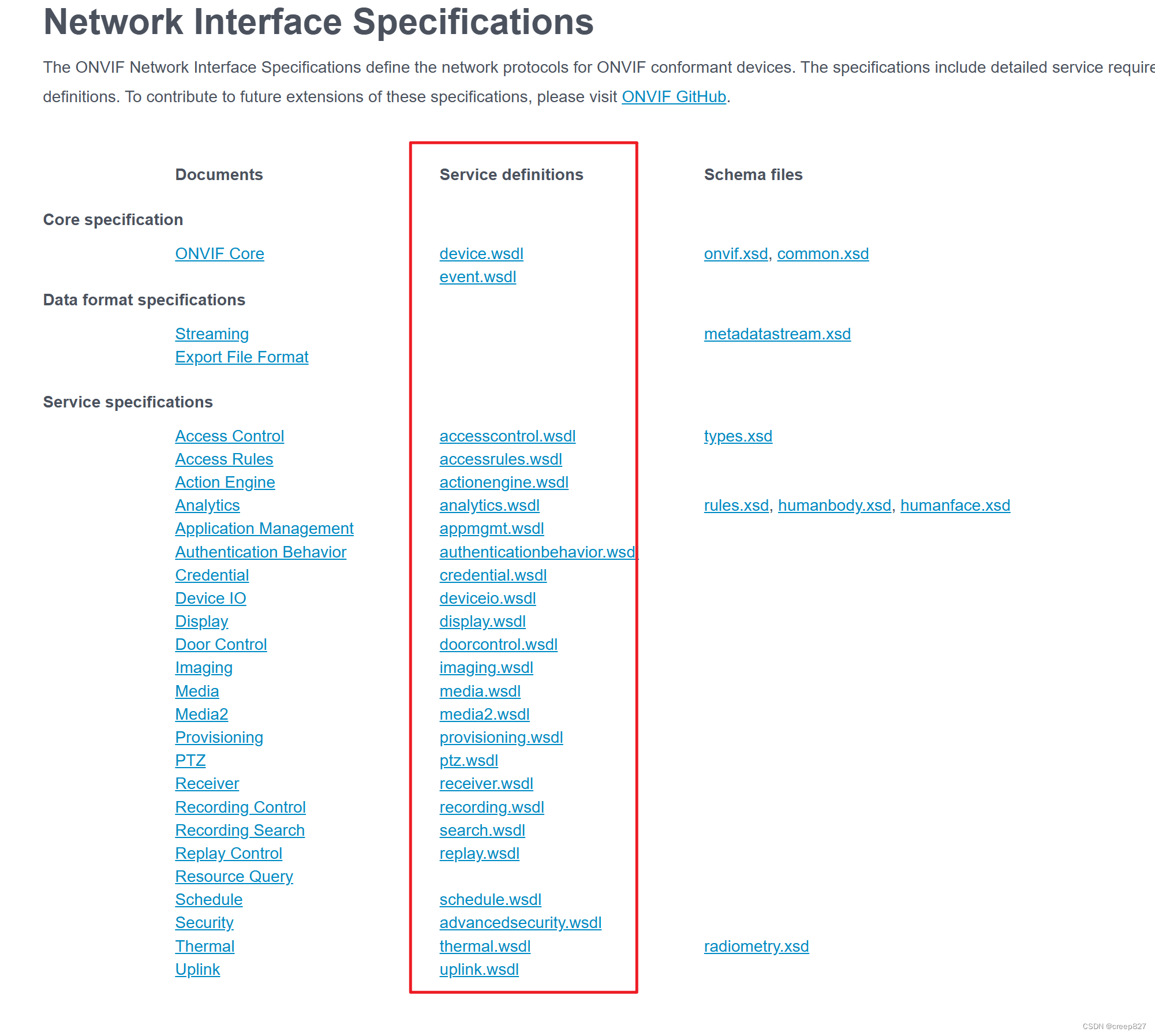This screenshot has width=1155, height=1036.
Task: Open the Authentication Behavior specification
Action: (260, 552)
